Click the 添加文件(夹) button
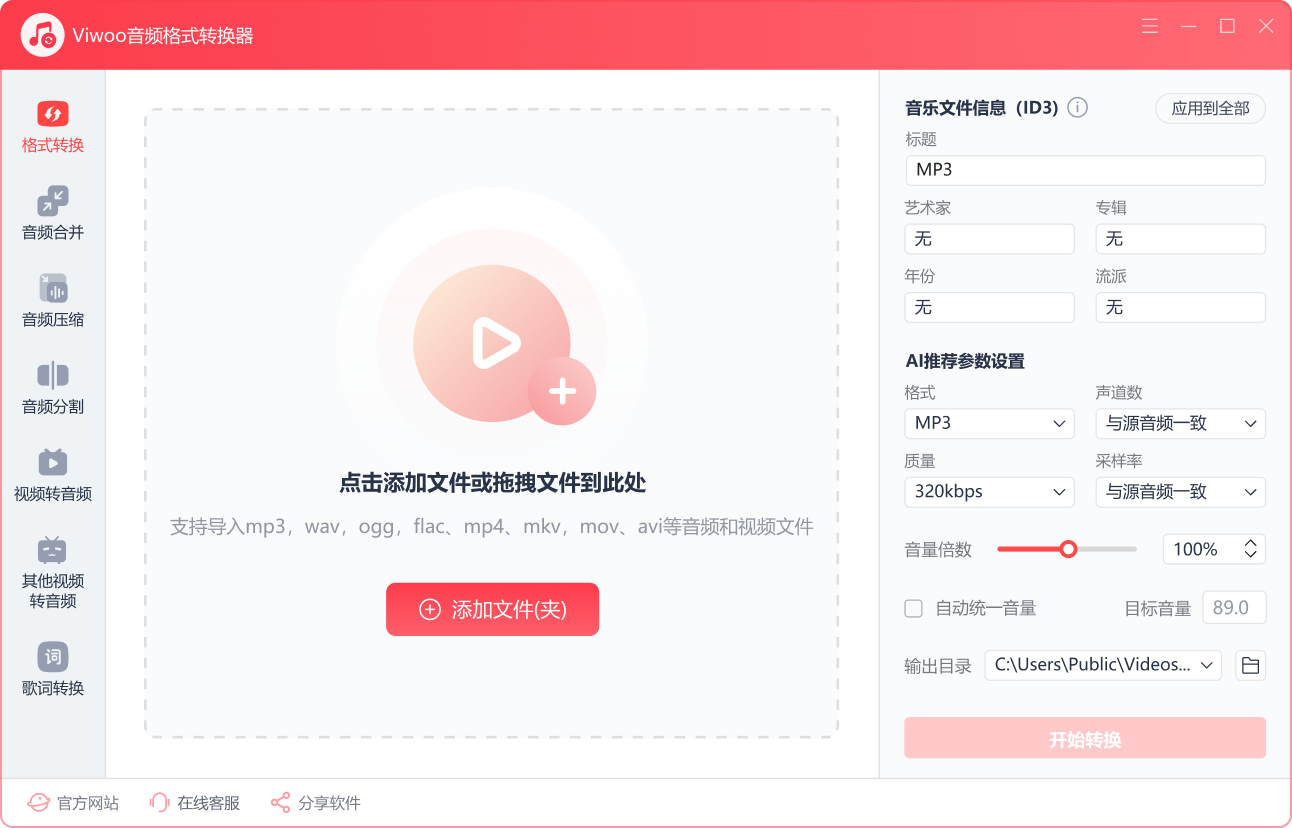The image size is (1292, 828). pyautogui.click(x=492, y=609)
